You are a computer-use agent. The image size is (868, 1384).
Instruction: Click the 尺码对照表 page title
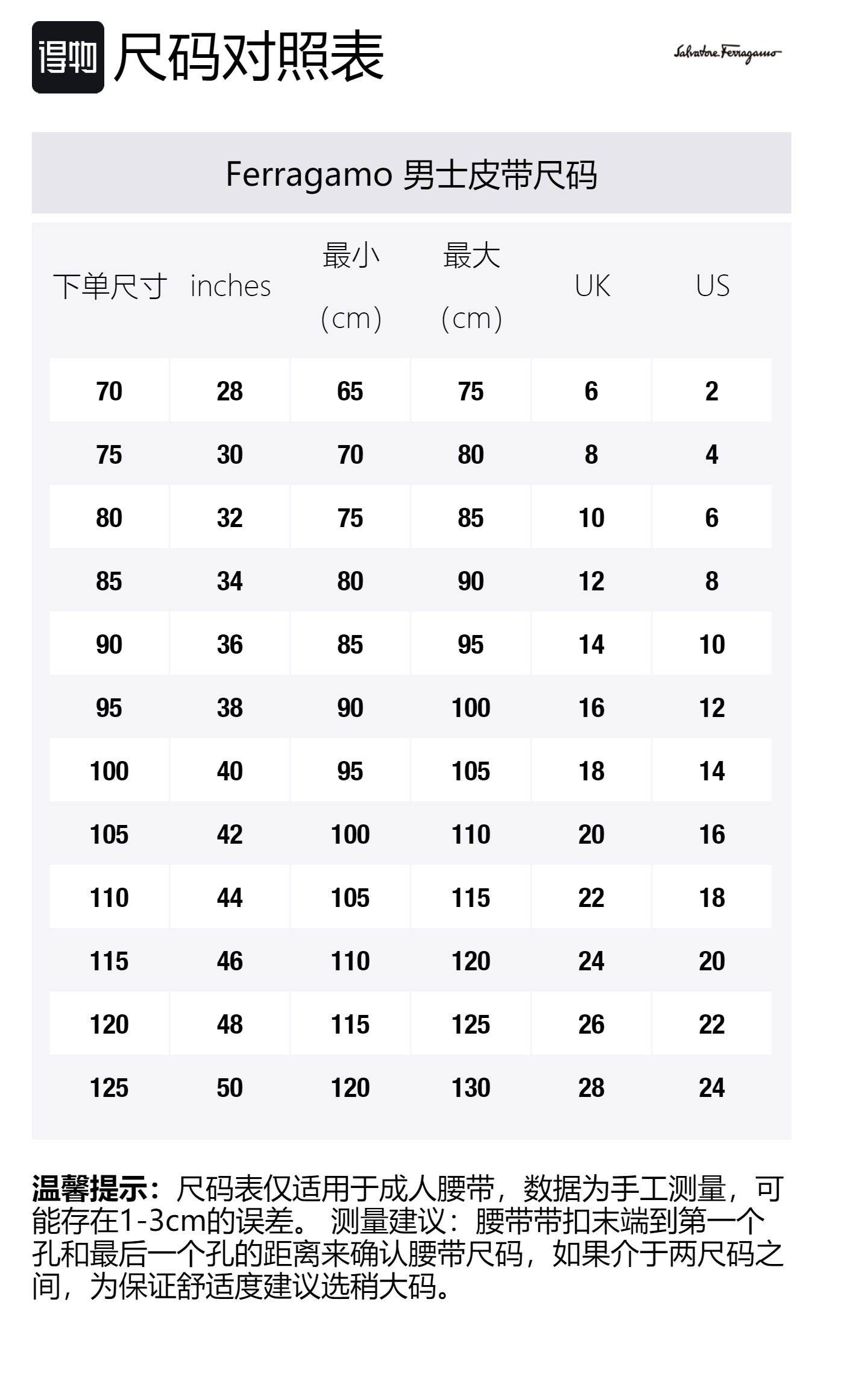click(x=248, y=57)
